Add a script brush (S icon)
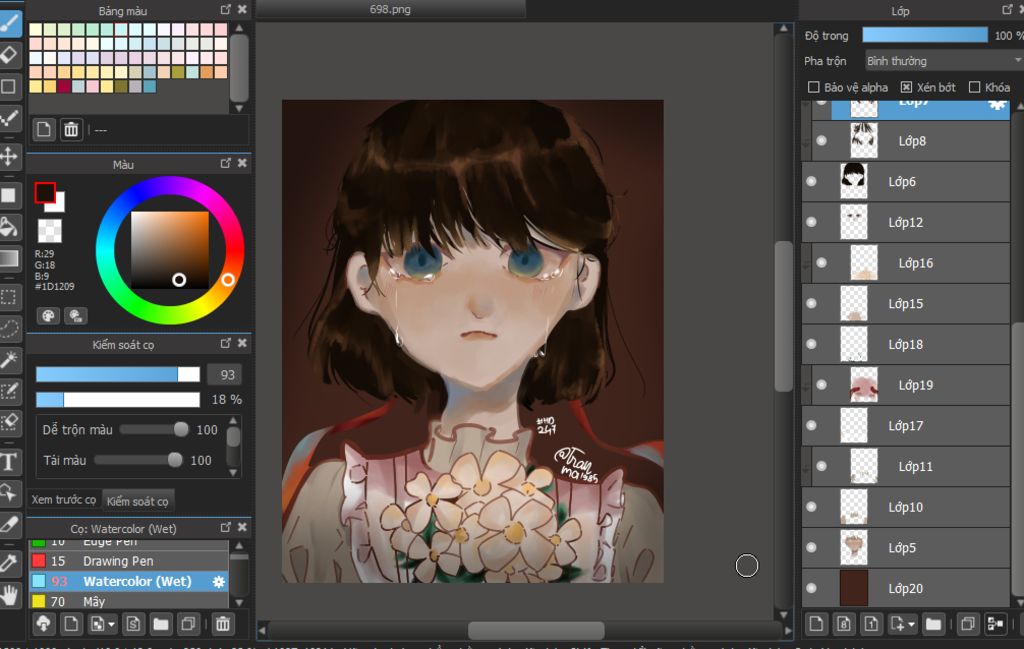Viewport: 1024px width, 649px height. 133,624
